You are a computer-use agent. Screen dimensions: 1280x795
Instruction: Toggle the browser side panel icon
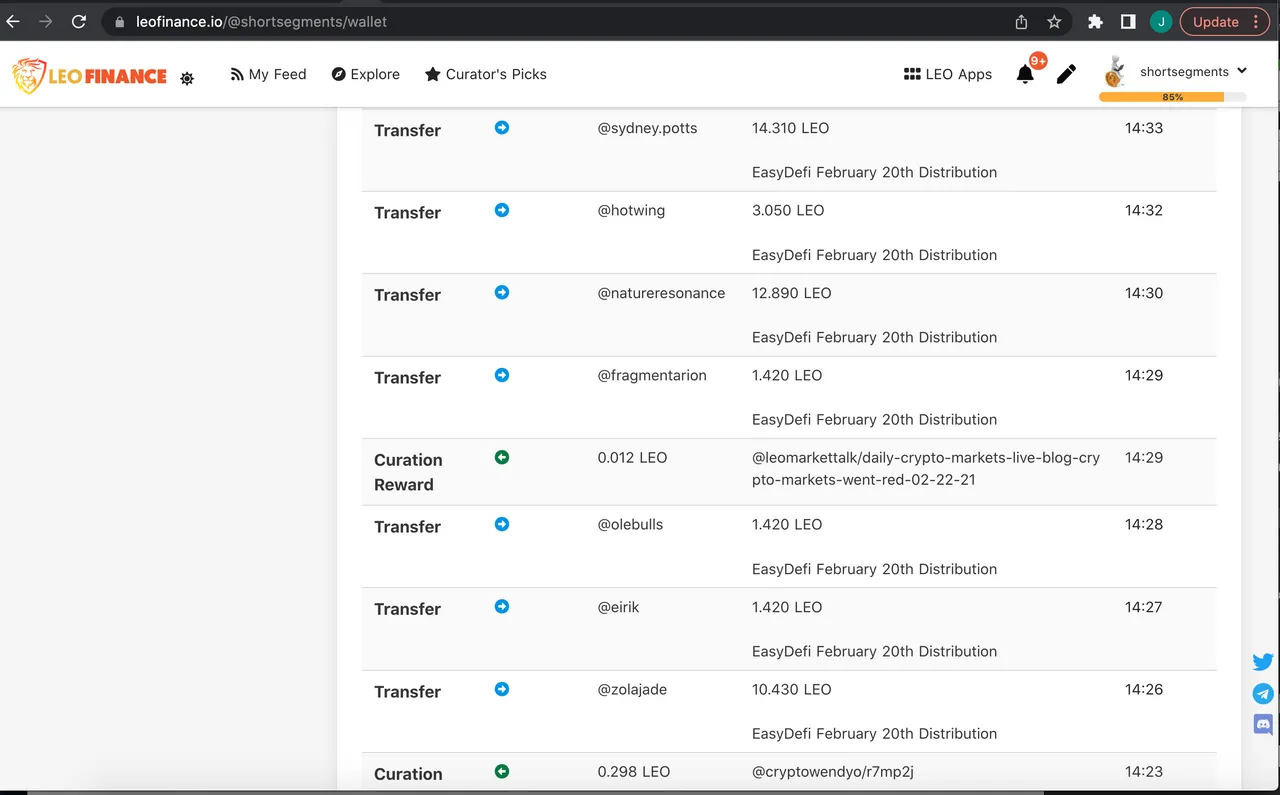1128,21
